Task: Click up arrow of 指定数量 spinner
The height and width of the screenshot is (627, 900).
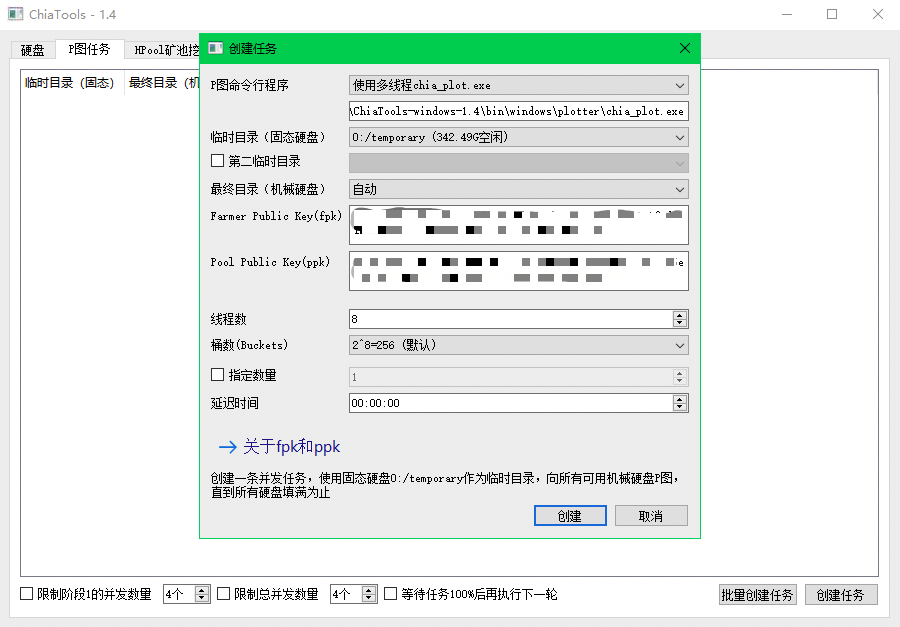Action: click(x=680, y=373)
